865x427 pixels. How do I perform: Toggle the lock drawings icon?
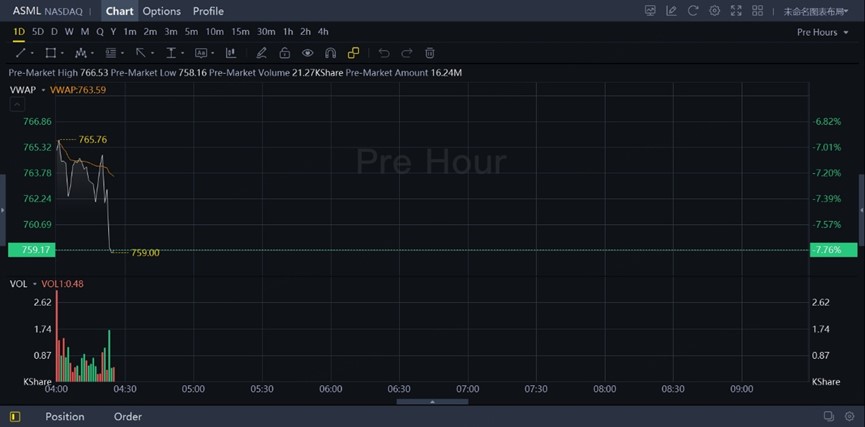click(285, 53)
